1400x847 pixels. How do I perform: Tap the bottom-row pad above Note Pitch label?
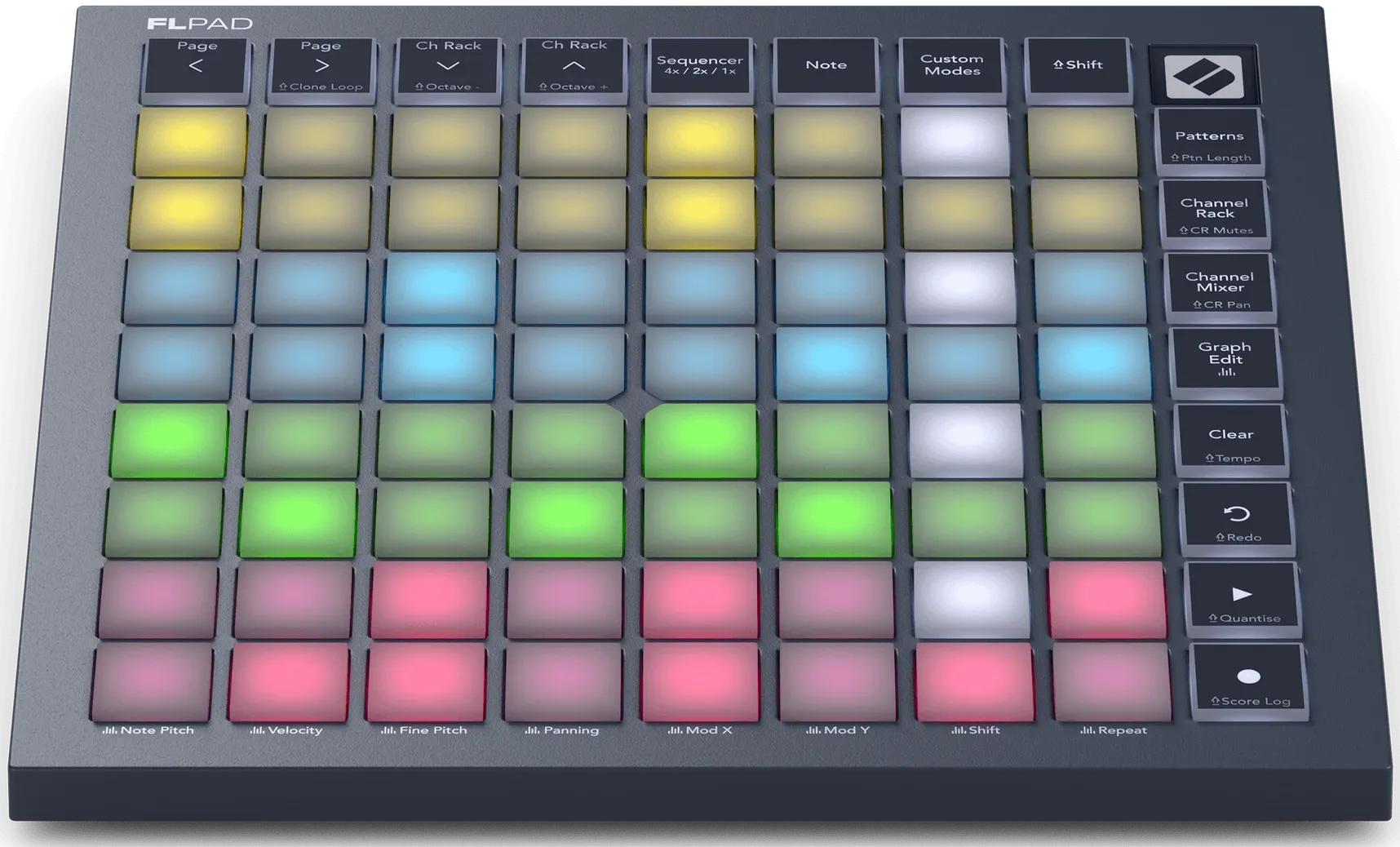tap(153, 682)
